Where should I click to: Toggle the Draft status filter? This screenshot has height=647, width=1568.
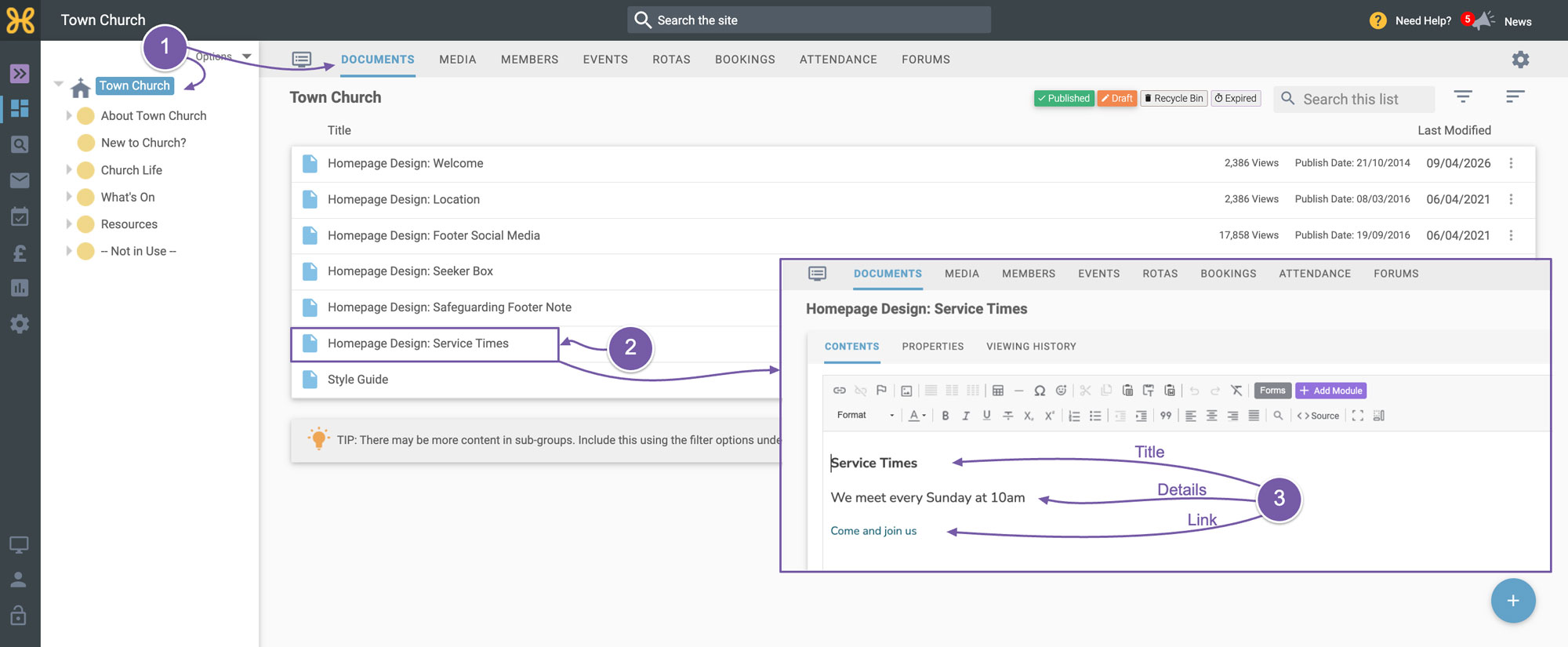pyautogui.click(x=1117, y=98)
